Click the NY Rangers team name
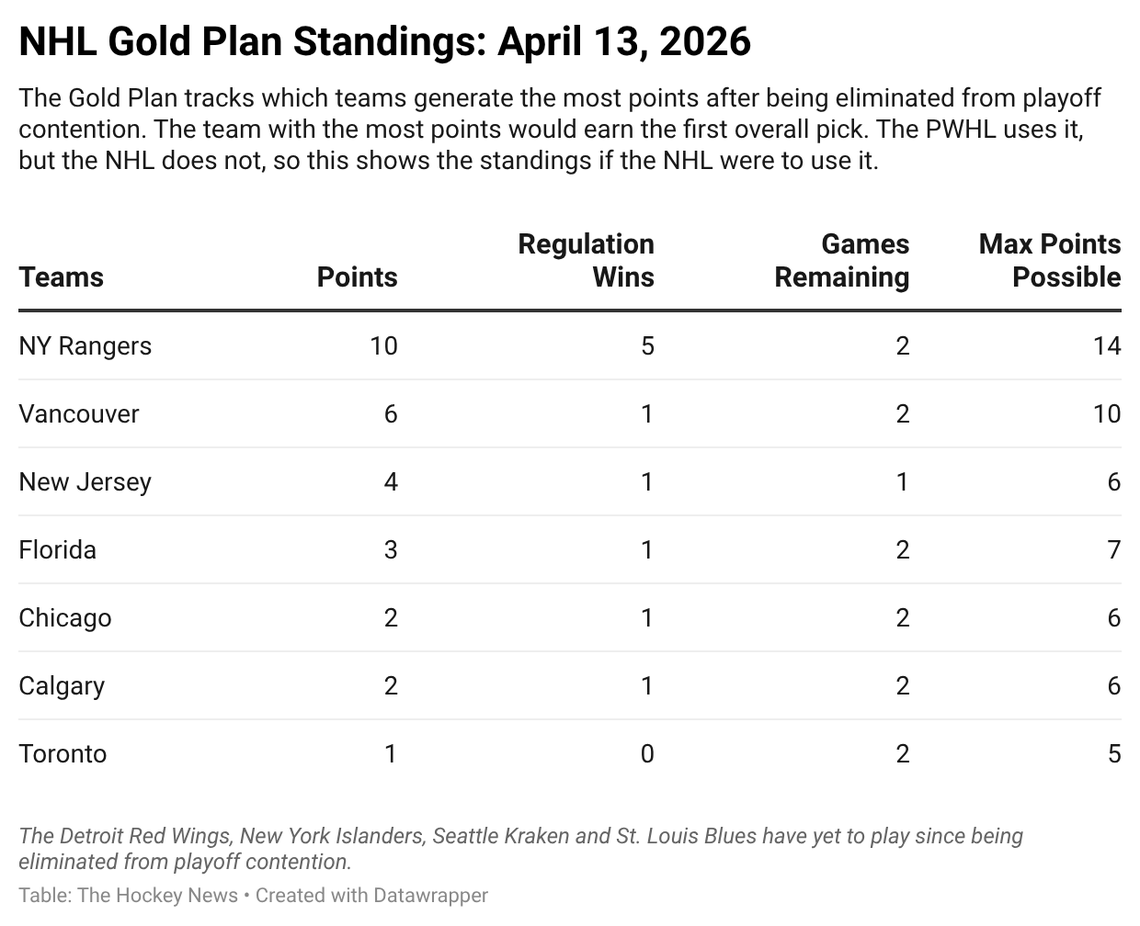This screenshot has height=926, width=1140. pyautogui.click(x=85, y=346)
